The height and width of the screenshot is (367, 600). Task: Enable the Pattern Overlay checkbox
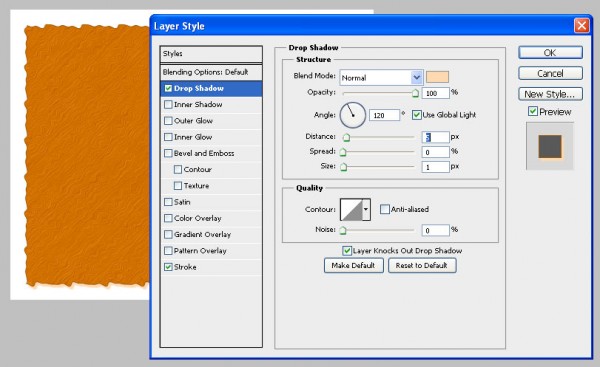point(168,251)
